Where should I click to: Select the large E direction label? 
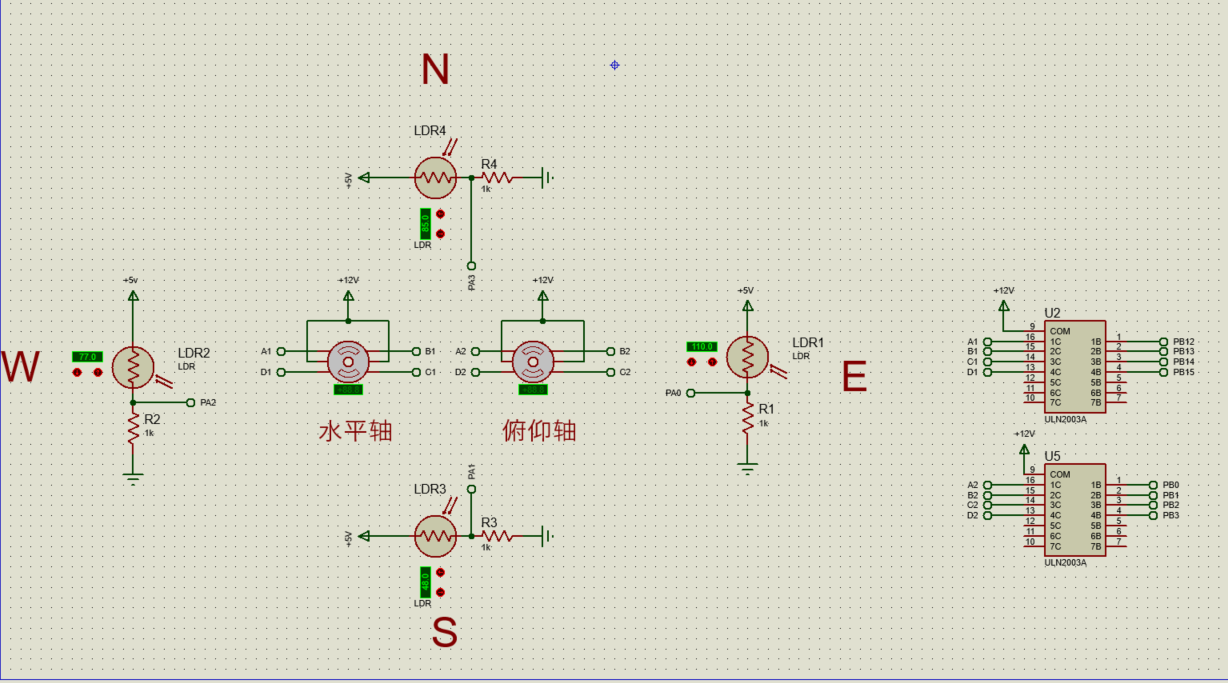854,377
